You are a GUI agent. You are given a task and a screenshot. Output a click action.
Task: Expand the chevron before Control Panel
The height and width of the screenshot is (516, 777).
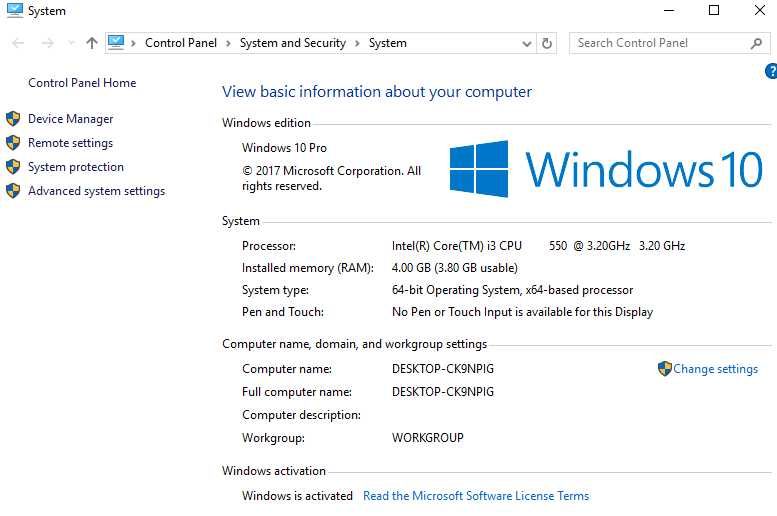coord(133,44)
